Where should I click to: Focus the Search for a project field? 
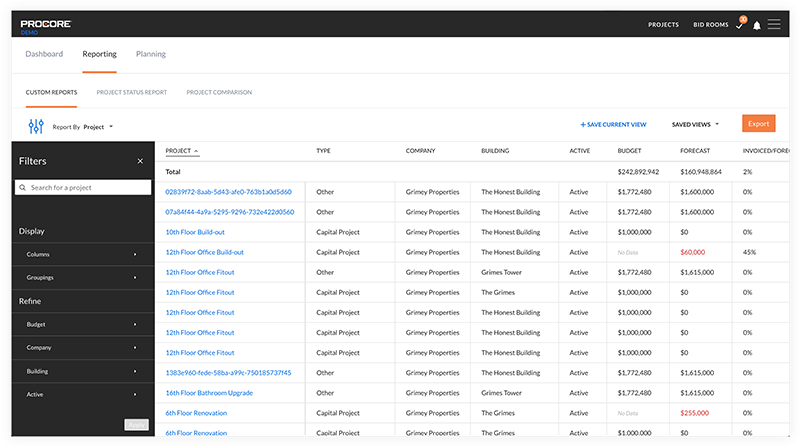coord(83,187)
